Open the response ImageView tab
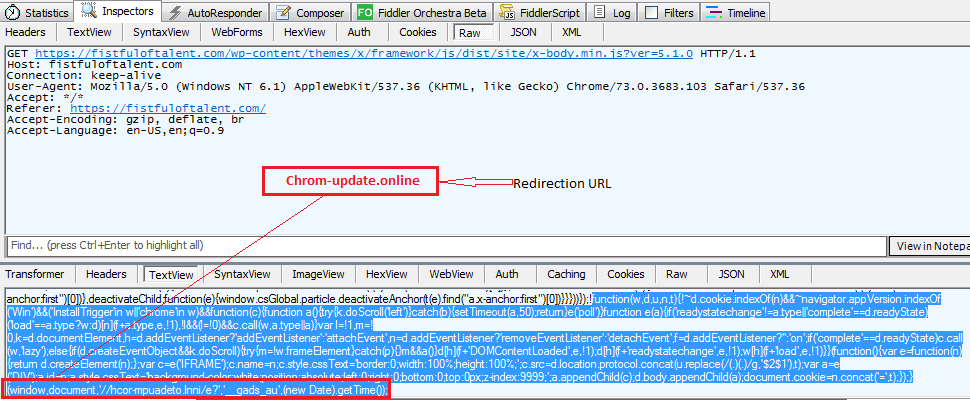970x400 pixels. [x=318, y=274]
